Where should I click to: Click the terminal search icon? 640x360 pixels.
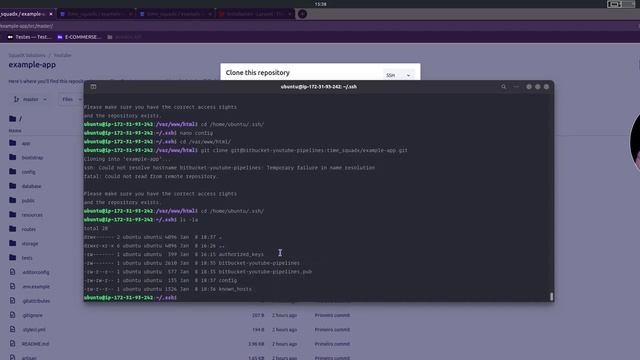click(x=503, y=87)
